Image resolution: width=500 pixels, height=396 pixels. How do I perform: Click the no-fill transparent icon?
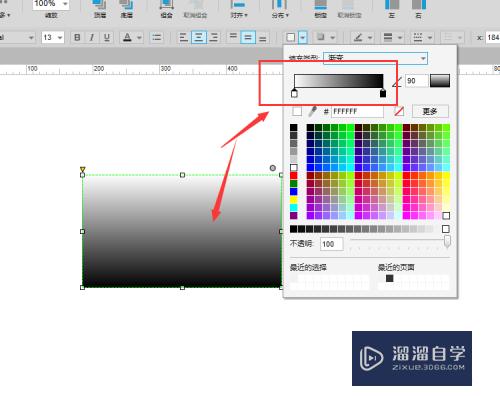click(x=399, y=111)
